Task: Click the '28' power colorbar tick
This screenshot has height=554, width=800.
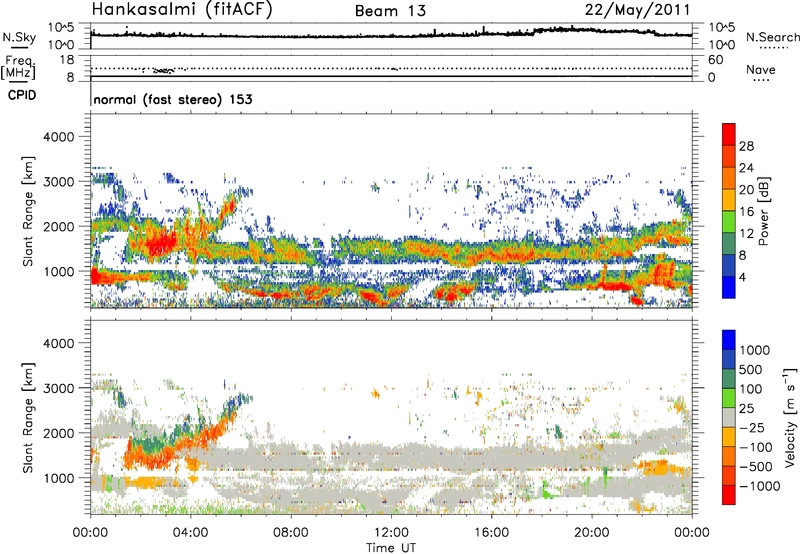Action: click(x=746, y=146)
